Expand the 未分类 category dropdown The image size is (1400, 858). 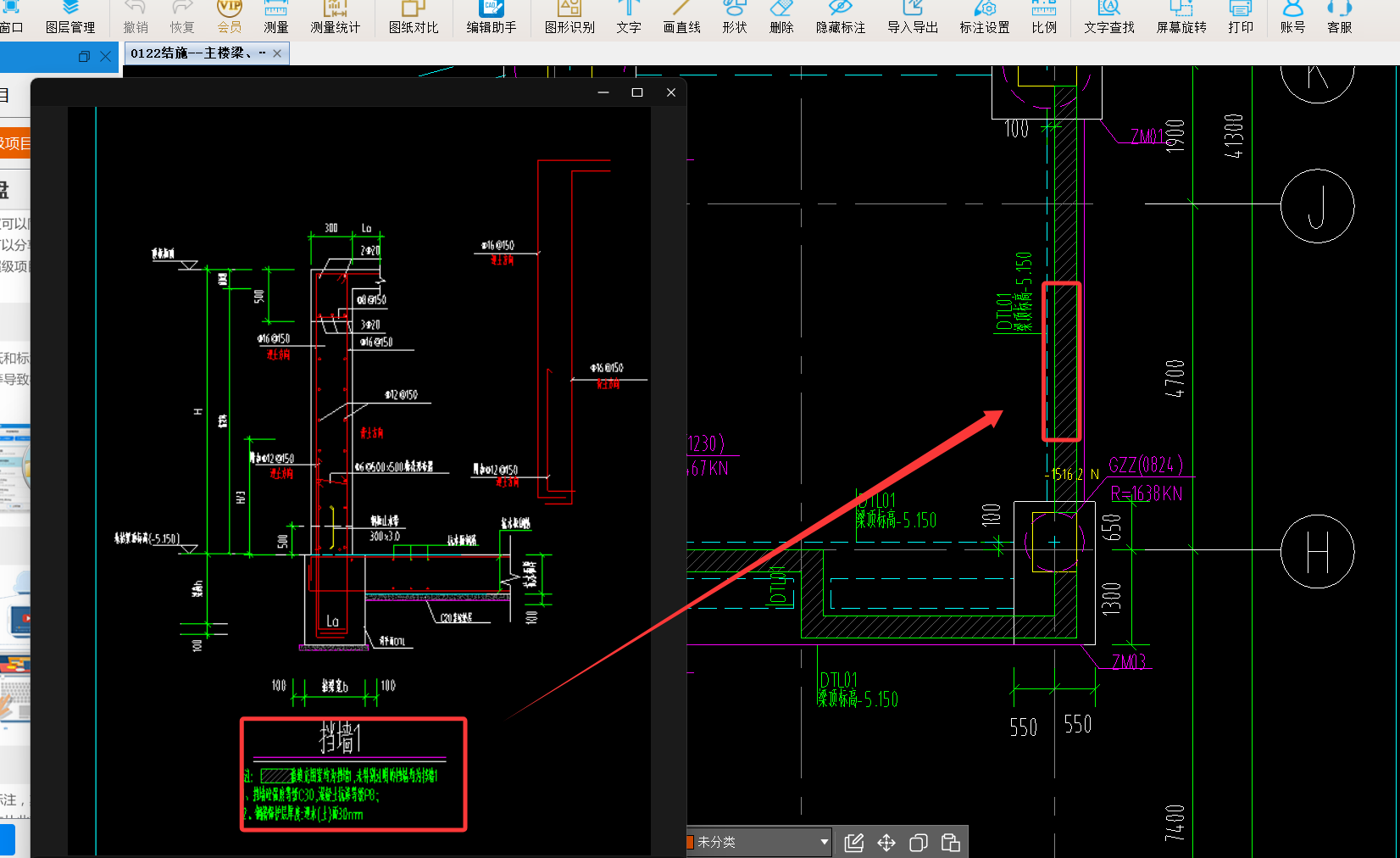pos(824,842)
